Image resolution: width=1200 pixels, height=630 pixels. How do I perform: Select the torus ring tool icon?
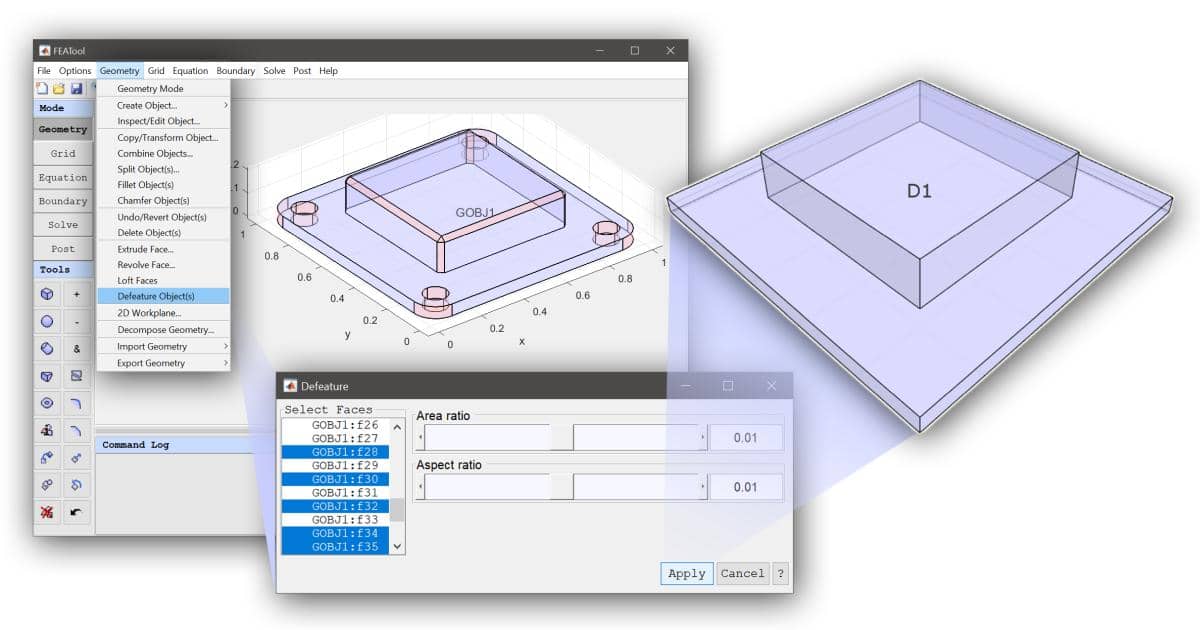tap(47, 403)
